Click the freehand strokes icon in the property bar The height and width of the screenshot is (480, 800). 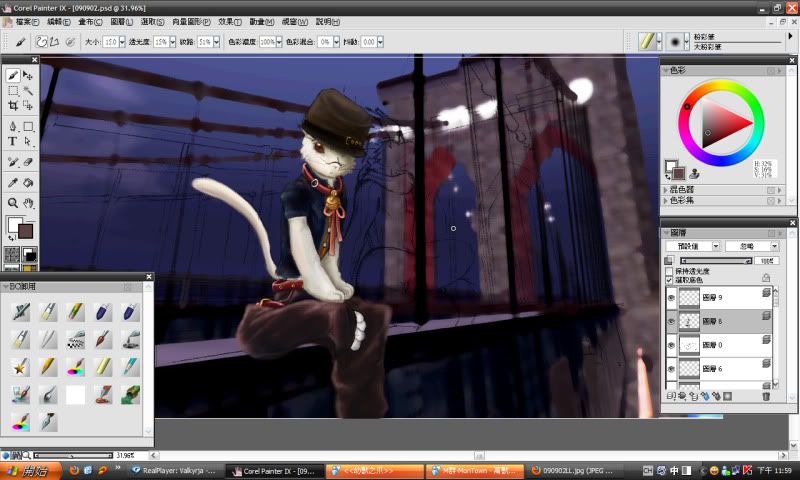point(41,42)
